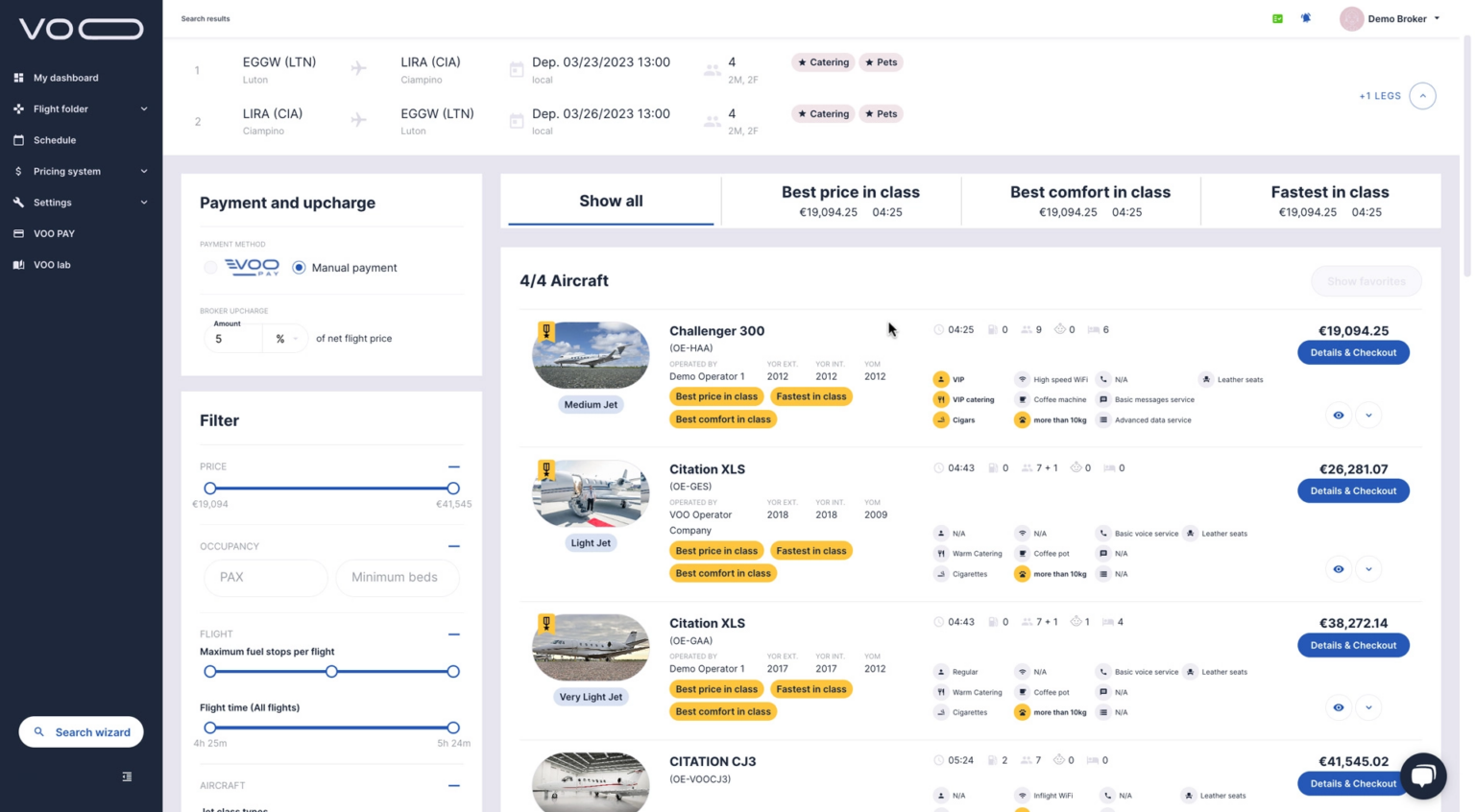The width and height of the screenshot is (1475, 812).
Task: Select the VOO Pay payment option
Action: (210, 268)
